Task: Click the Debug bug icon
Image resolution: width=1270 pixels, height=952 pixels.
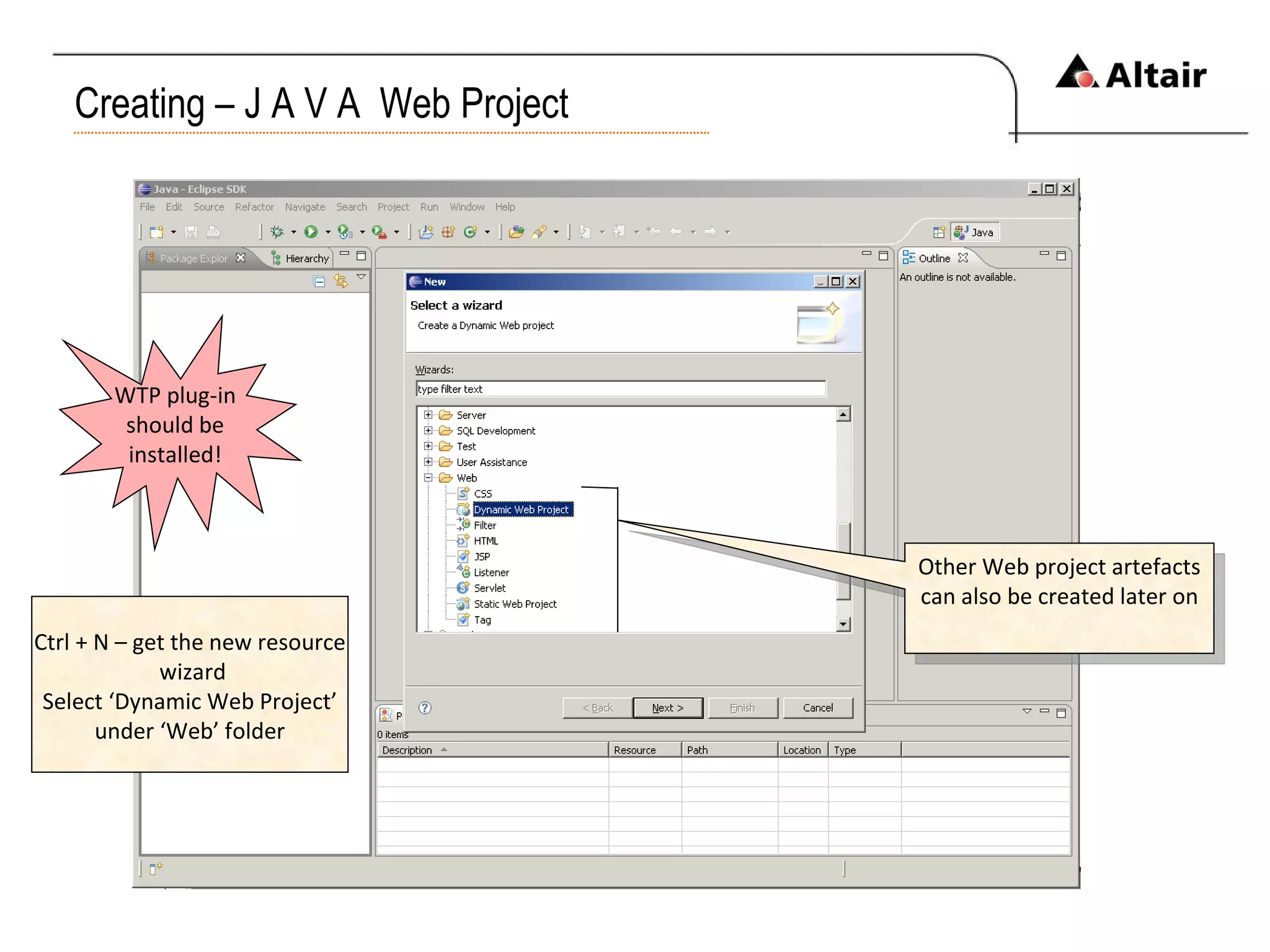Action: [x=277, y=232]
